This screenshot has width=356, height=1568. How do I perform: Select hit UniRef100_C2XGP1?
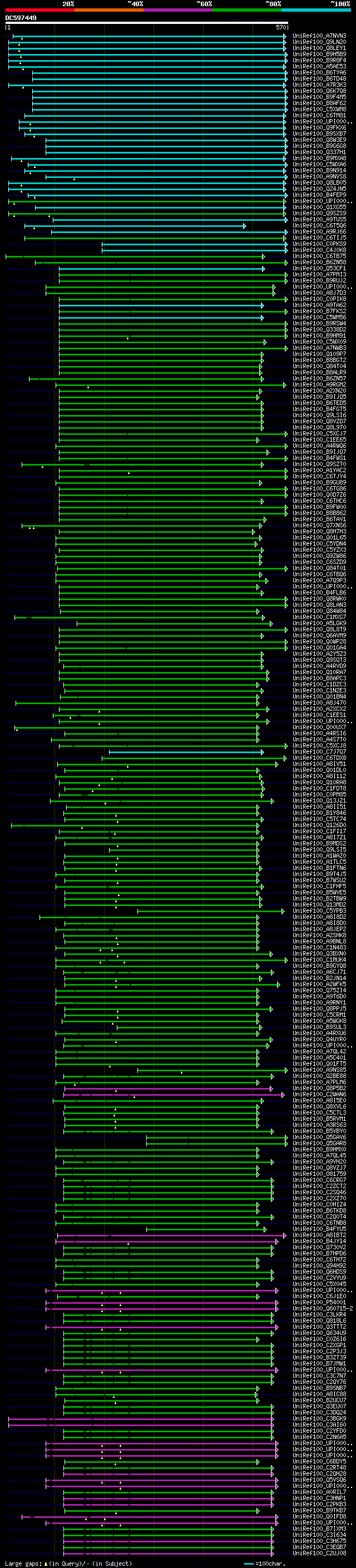[x=319, y=1345]
